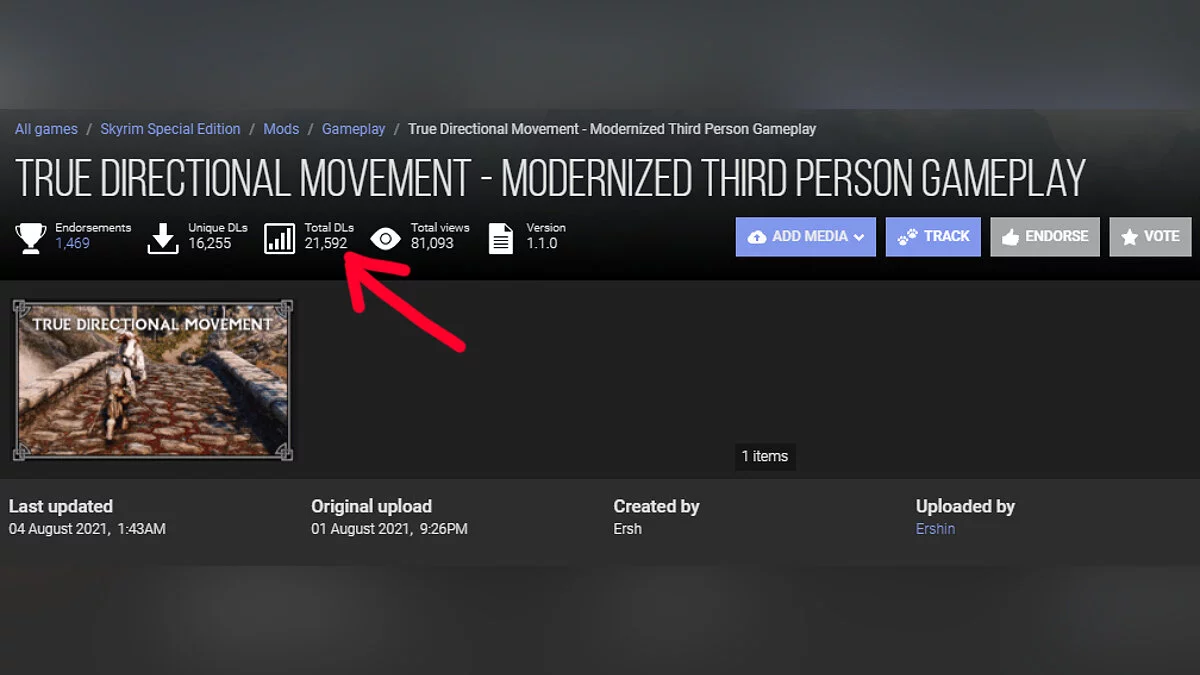This screenshot has width=1200, height=675.
Task: Click the Endorsements trophy icon
Action: tap(31, 238)
